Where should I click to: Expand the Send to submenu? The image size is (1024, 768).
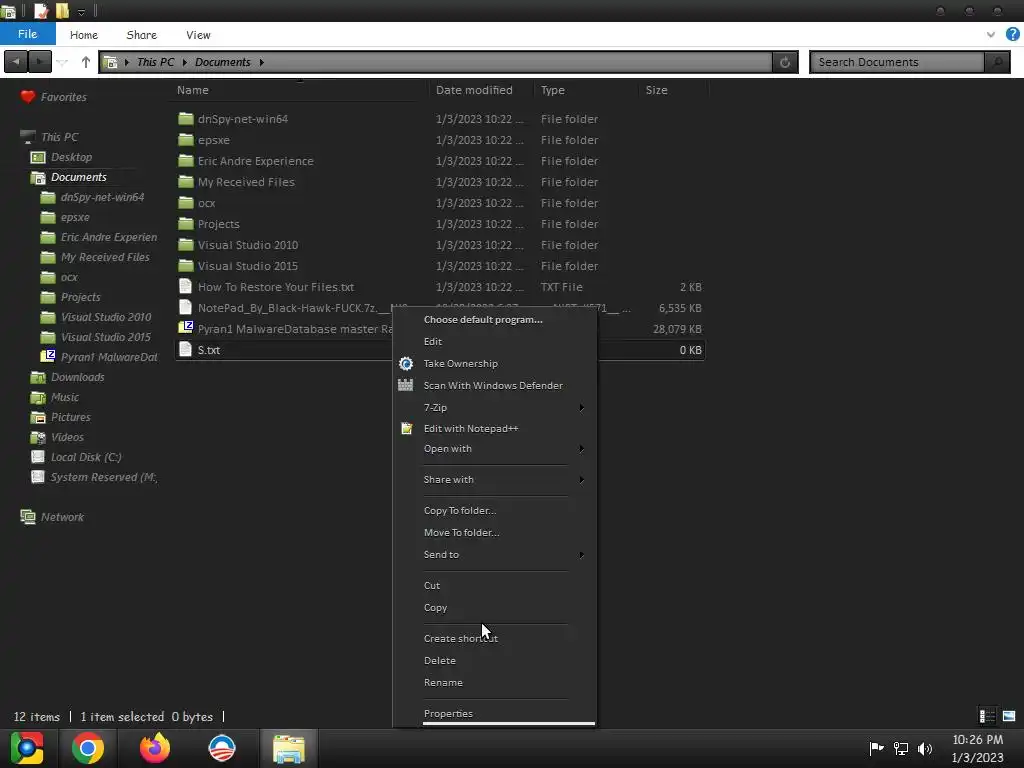tap(581, 554)
